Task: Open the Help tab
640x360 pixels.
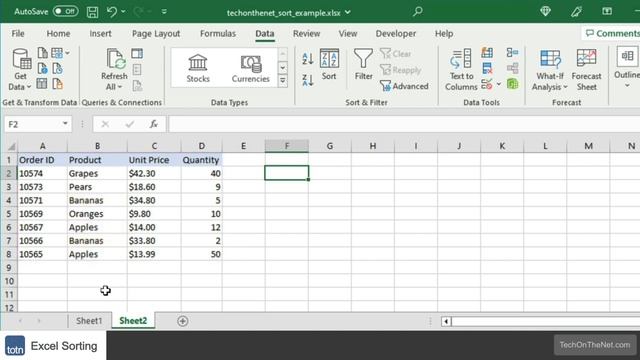Action: pyautogui.click(x=444, y=33)
